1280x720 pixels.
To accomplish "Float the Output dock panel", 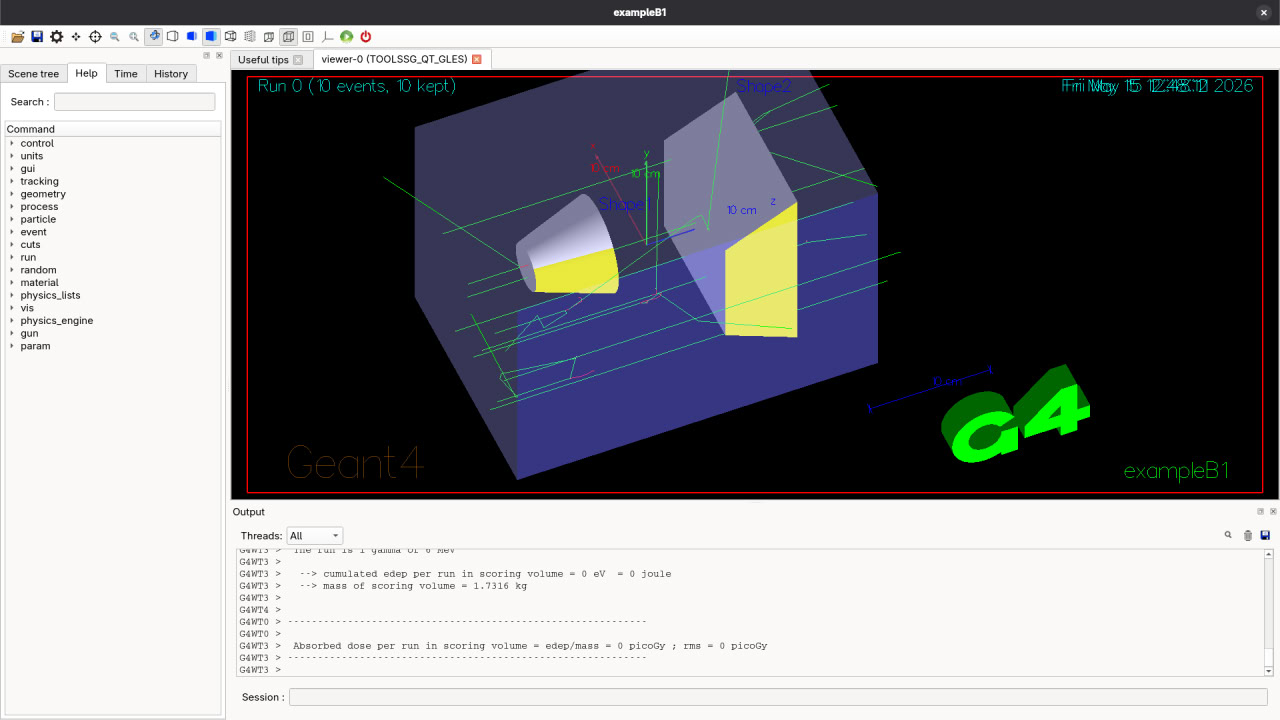I will [x=1261, y=511].
